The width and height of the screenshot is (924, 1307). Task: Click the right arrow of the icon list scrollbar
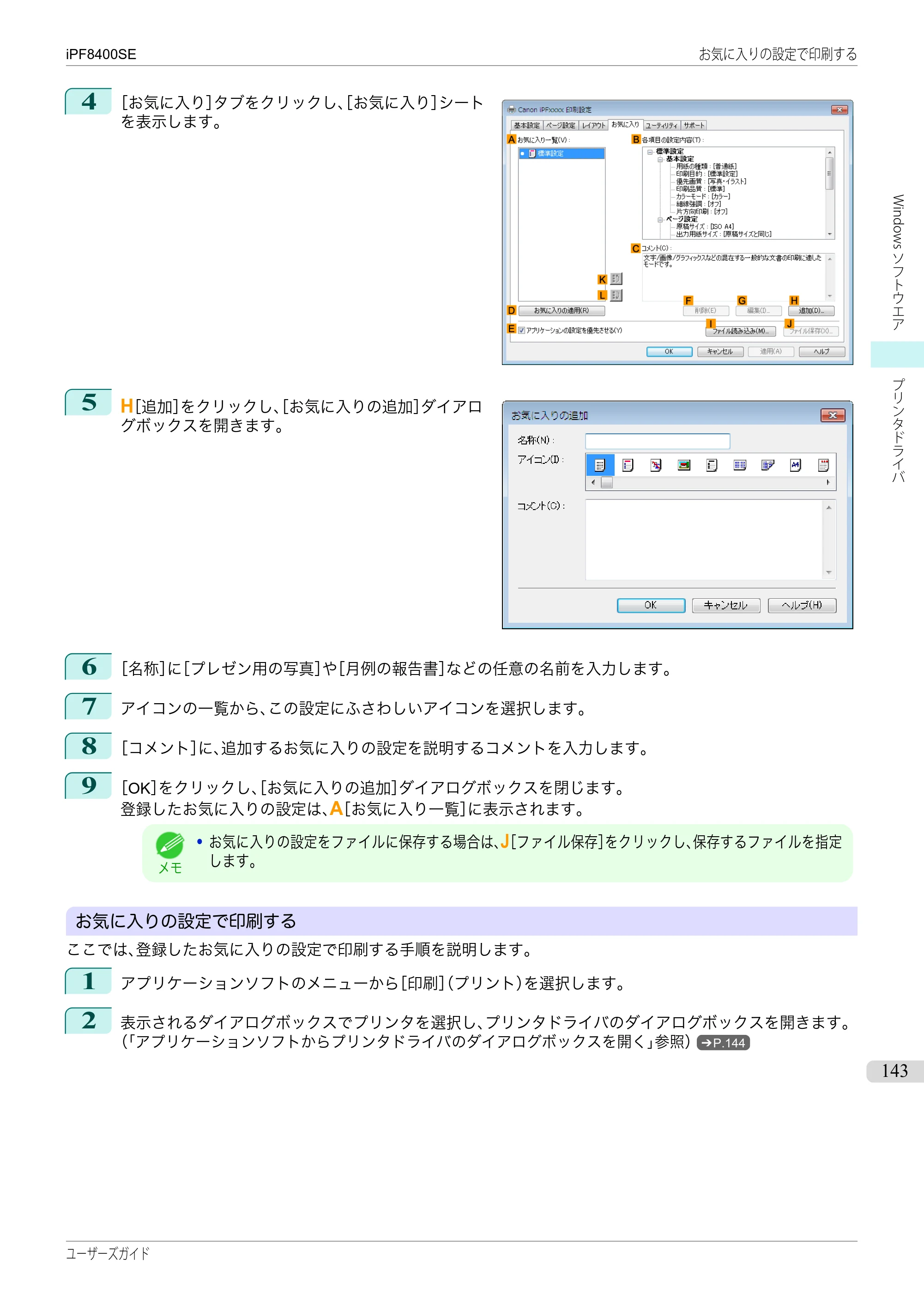click(828, 483)
